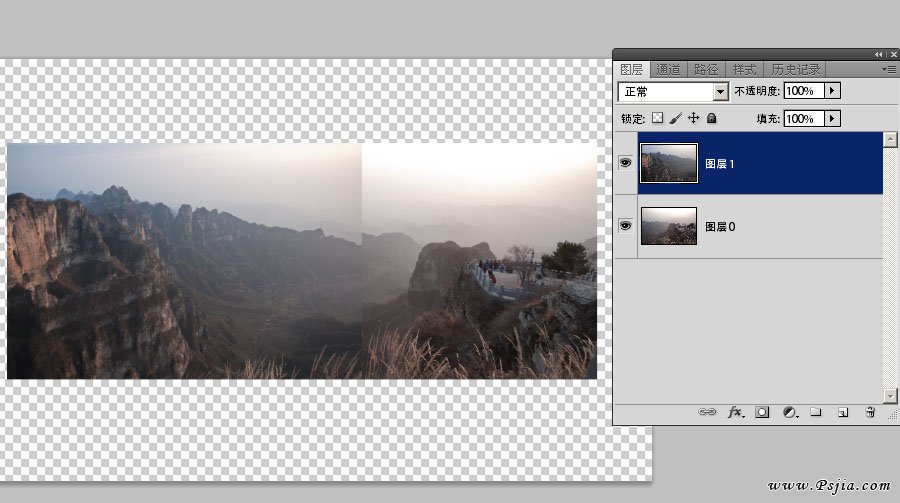Hide 图层 1 with its eye icon
900x503 pixels.
(626, 163)
